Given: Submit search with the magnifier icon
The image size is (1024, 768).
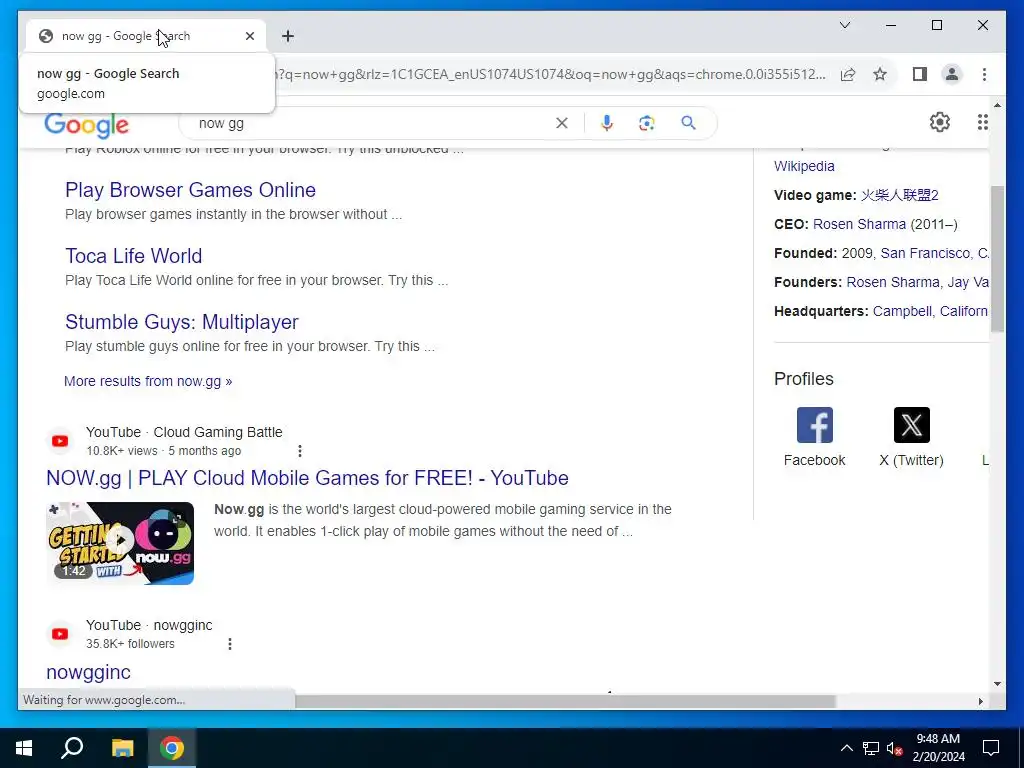Looking at the screenshot, I should (x=688, y=123).
